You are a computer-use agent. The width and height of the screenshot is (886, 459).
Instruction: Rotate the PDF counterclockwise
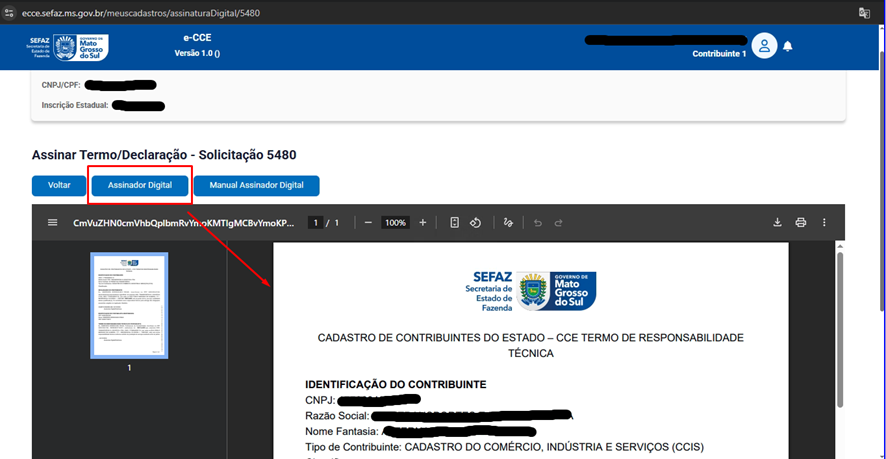477,222
